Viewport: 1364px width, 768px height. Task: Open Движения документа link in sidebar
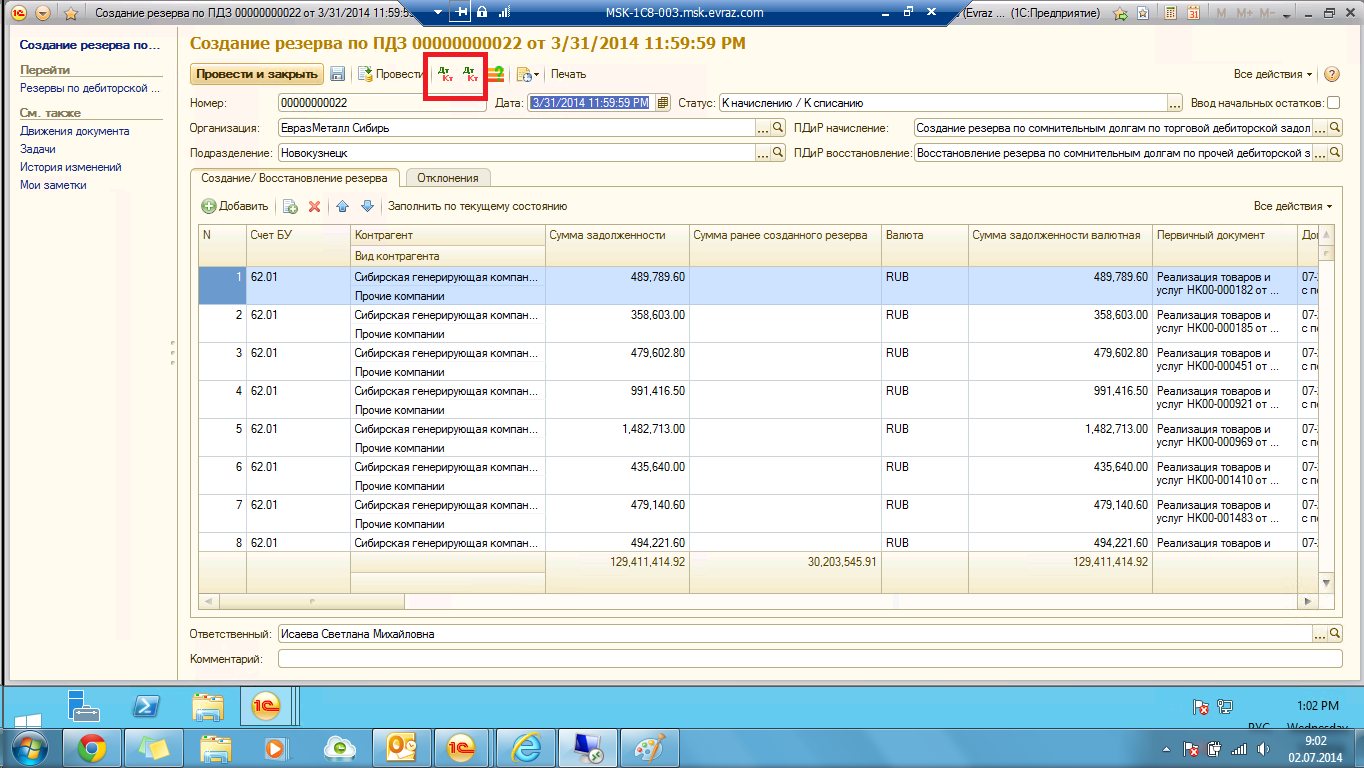[74, 131]
